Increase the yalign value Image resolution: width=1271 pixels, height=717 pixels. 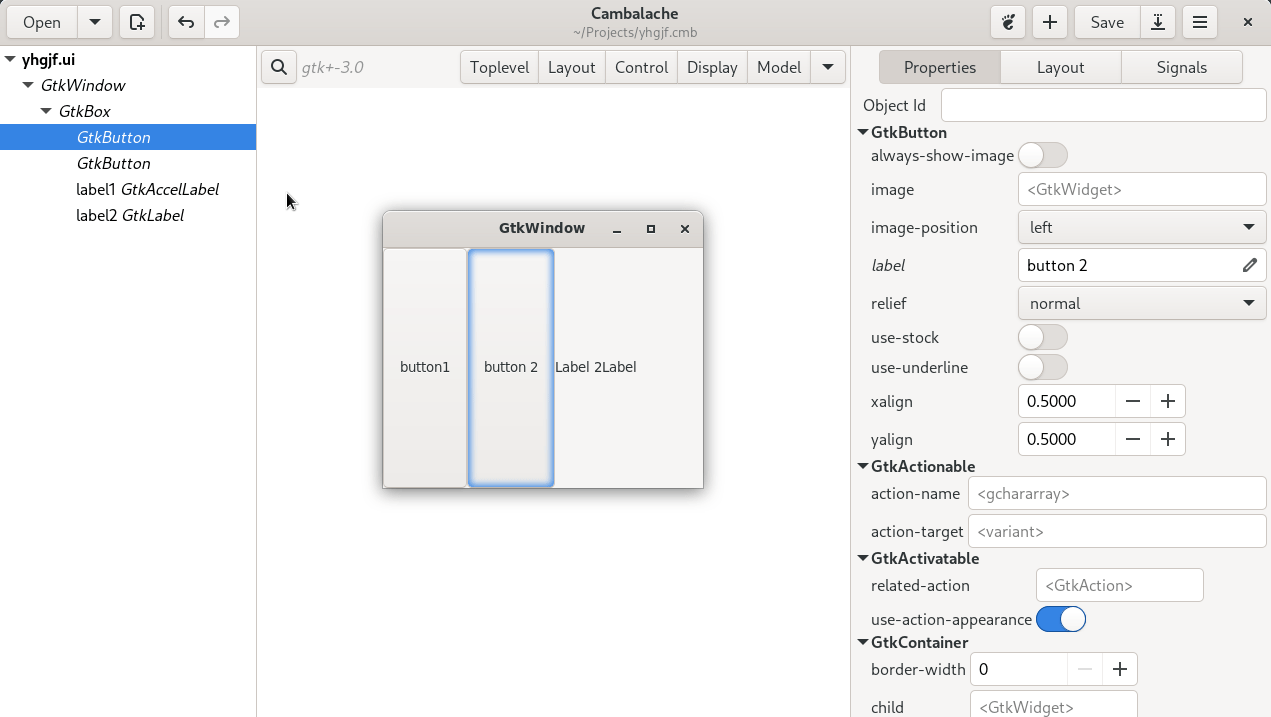(x=1168, y=439)
